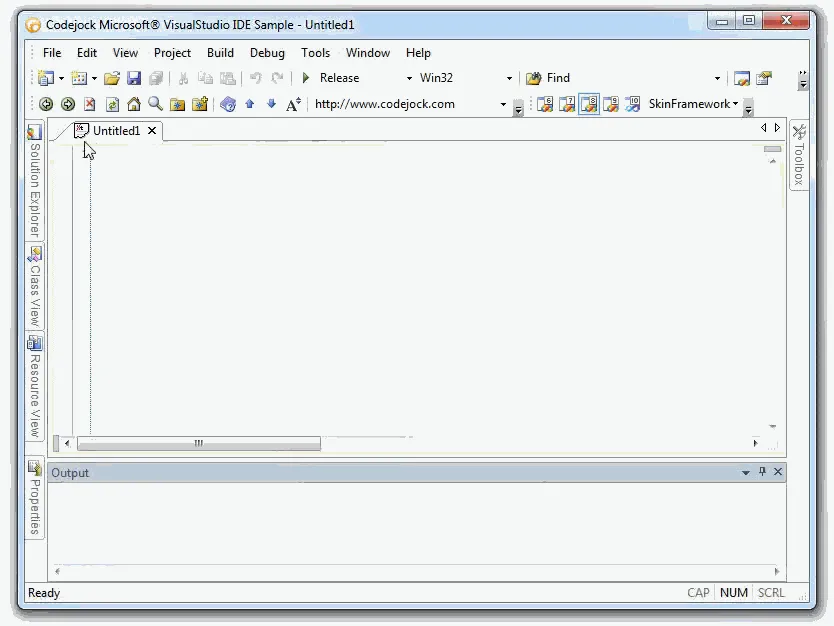Screen dimensions: 834x626
Task: Open the Toolbox side tab
Action: point(799,155)
